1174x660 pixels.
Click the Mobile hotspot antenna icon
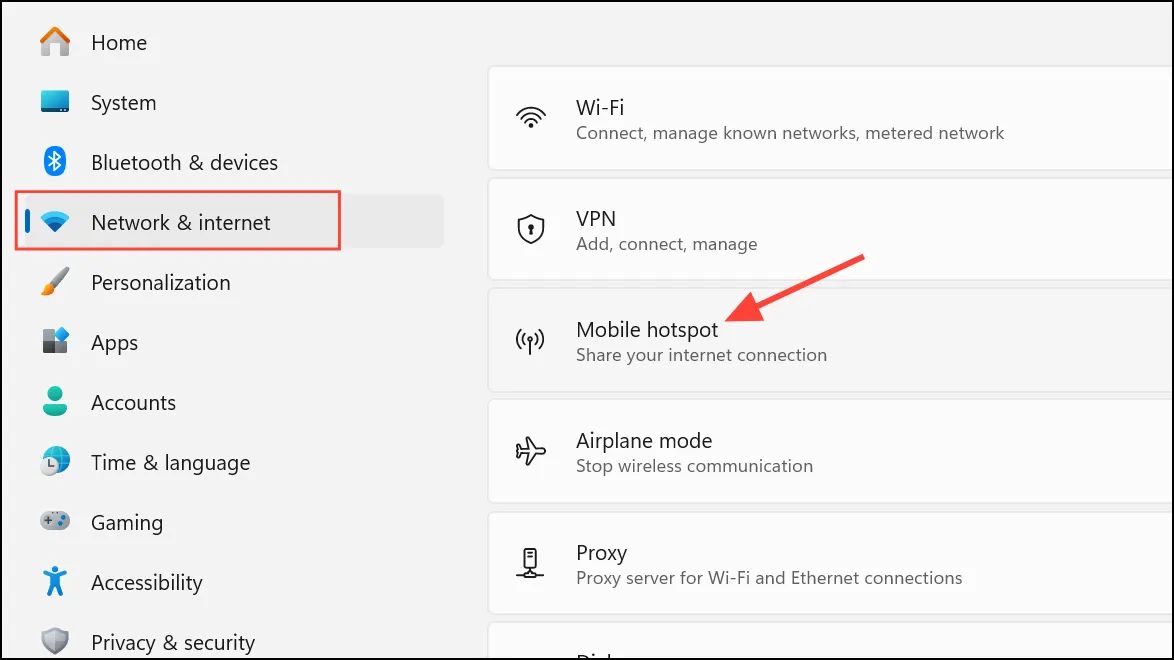click(530, 341)
